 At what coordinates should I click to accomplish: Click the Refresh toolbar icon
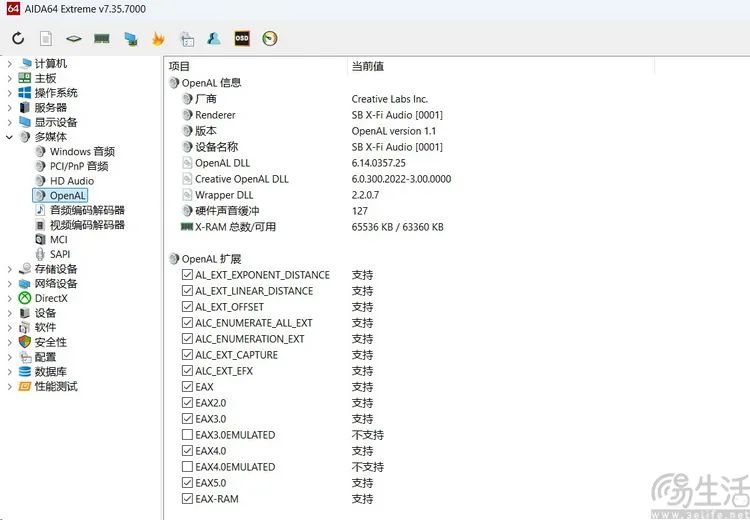click(x=18, y=39)
